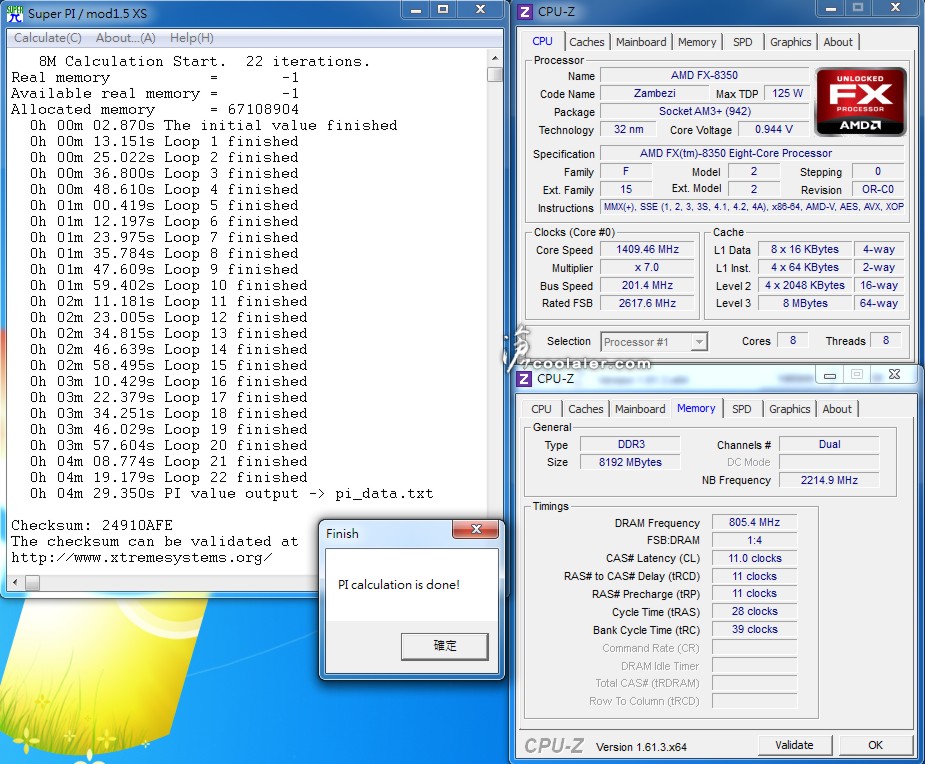Image resolution: width=925 pixels, height=764 pixels.
Task: Switch to Memory tab in top CPU-Z window
Action: [697, 42]
